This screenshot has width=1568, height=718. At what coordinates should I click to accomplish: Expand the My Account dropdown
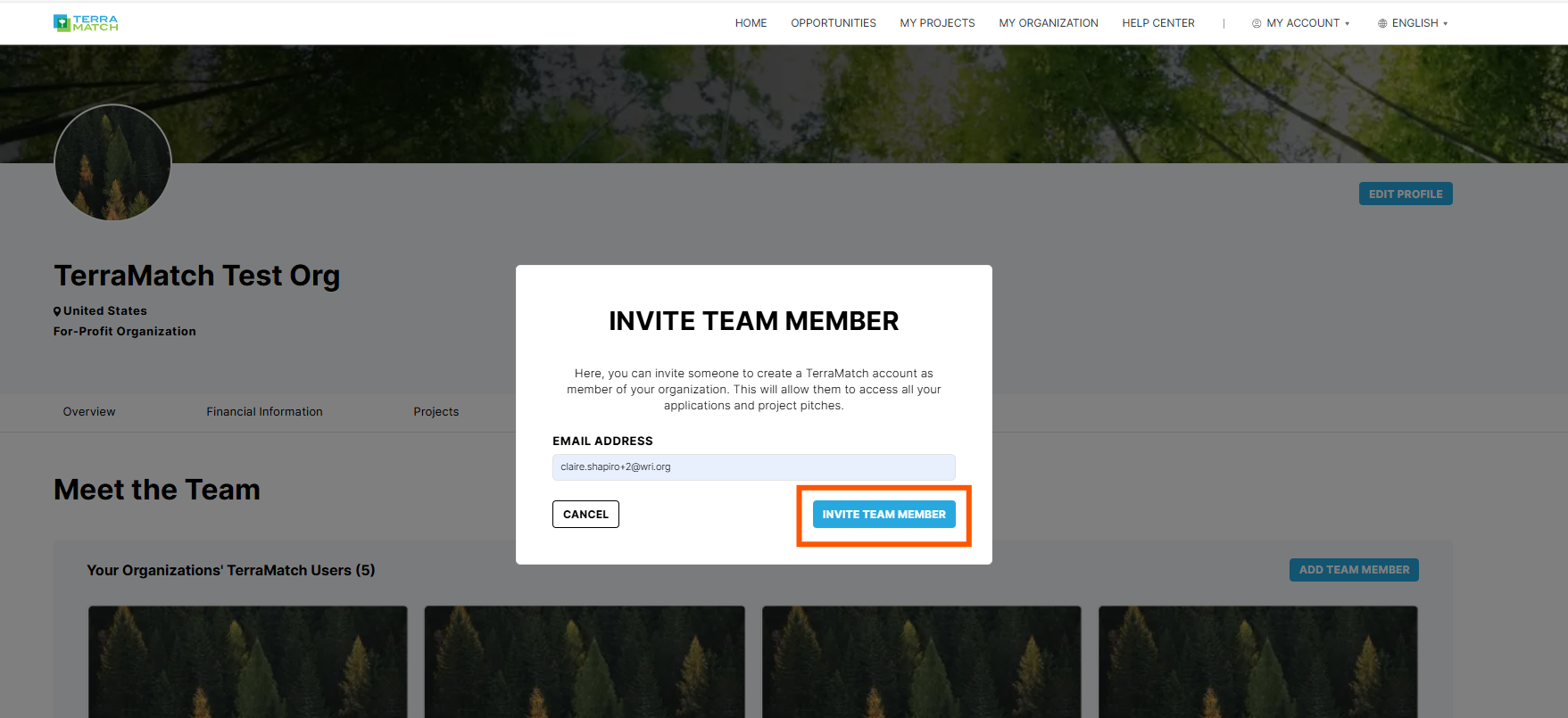1301,23
